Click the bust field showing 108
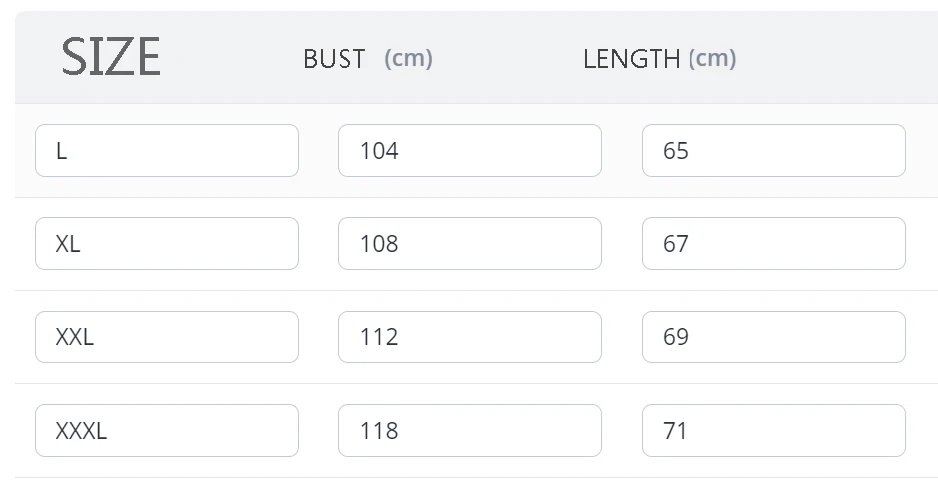The height and width of the screenshot is (492, 938). [469, 244]
